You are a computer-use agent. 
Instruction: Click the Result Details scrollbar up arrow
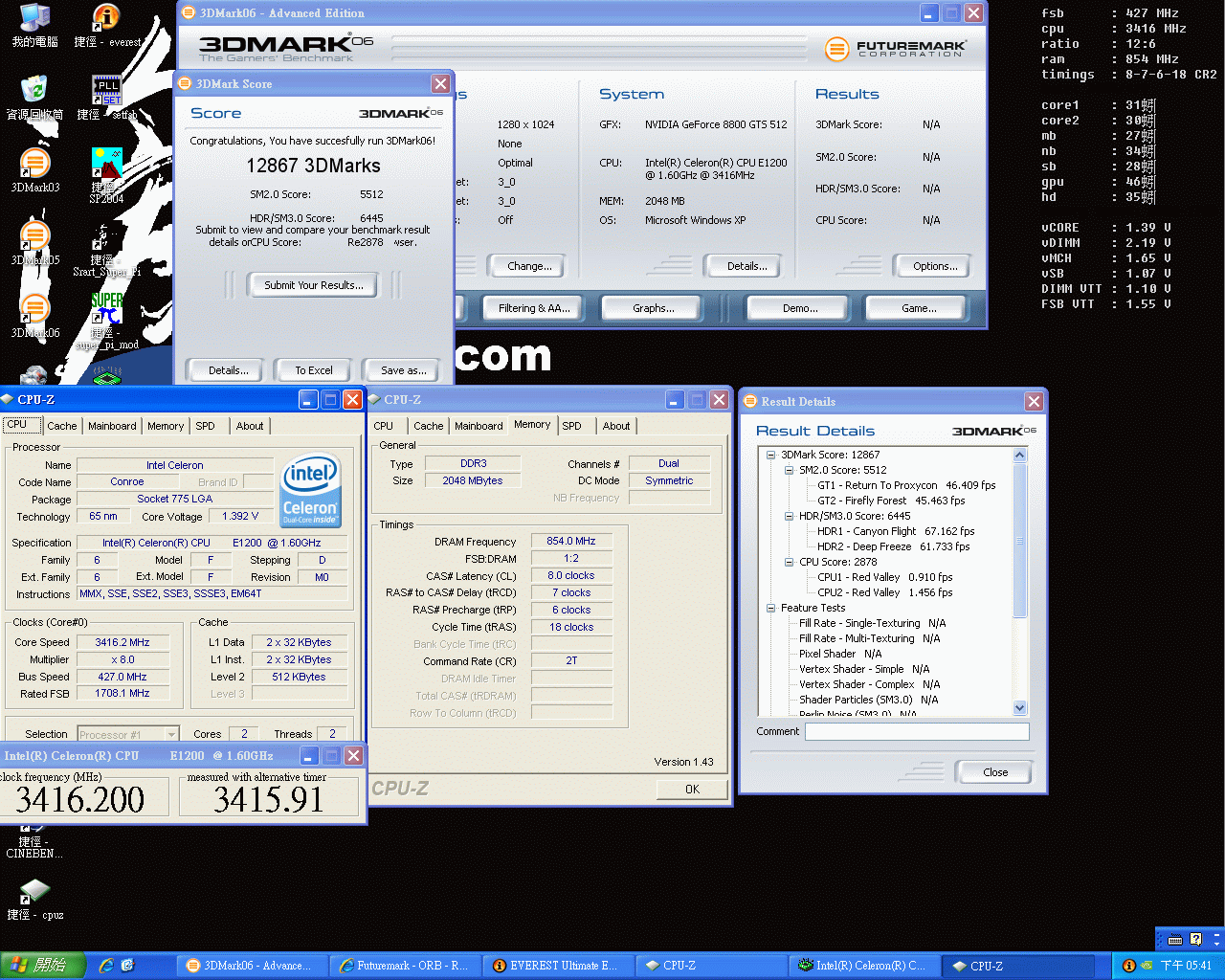click(x=1019, y=456)
